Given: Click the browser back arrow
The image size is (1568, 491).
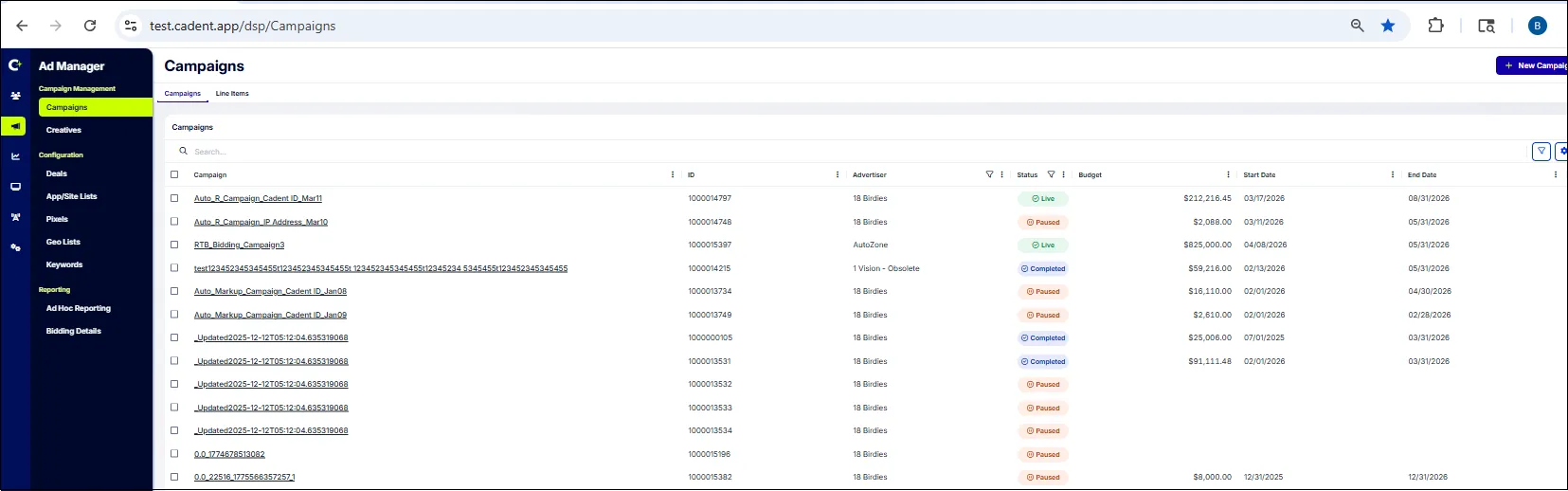Looking at the screenshot, I should click(22, 26).
